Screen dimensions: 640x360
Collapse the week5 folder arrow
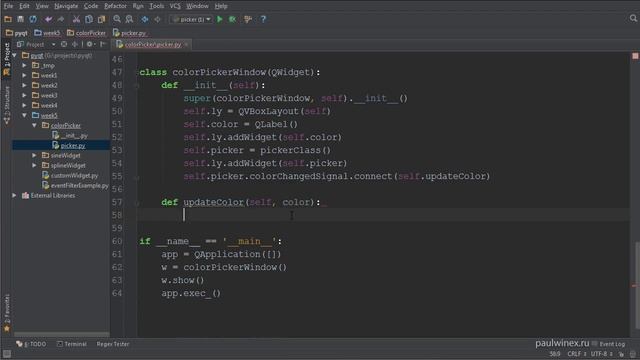click(24, 116)
